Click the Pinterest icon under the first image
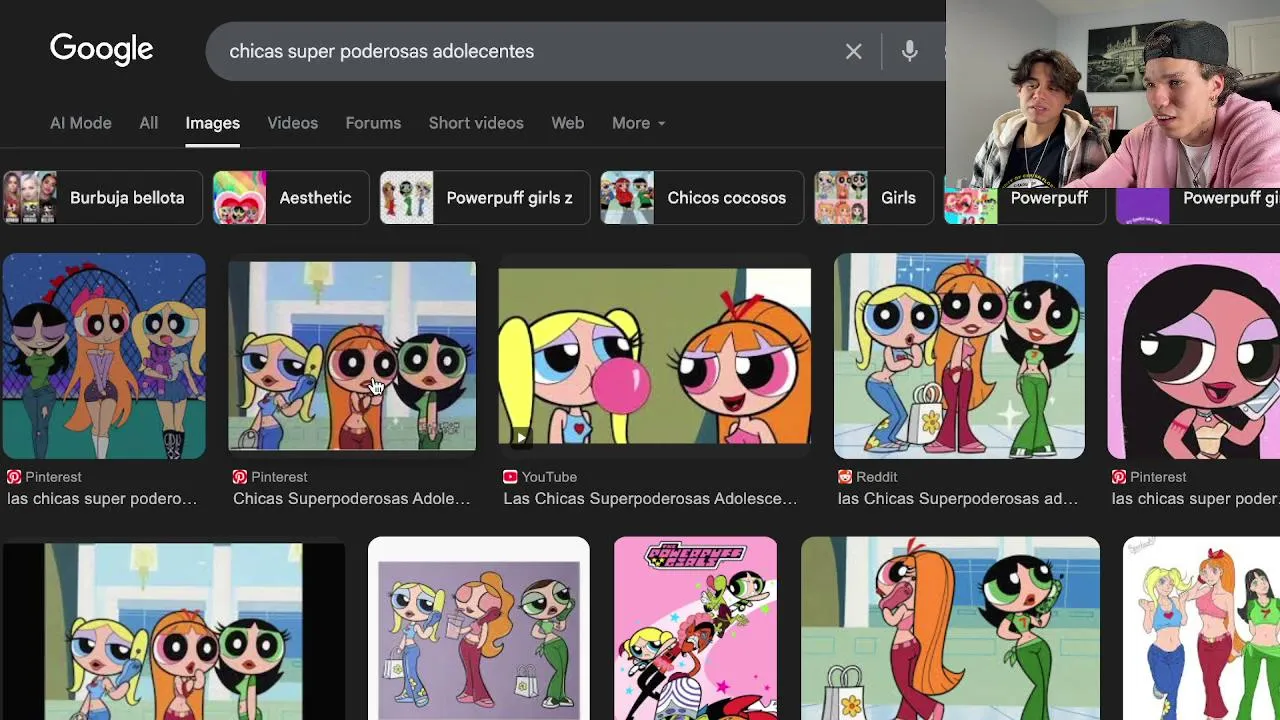 coord(14,477)
